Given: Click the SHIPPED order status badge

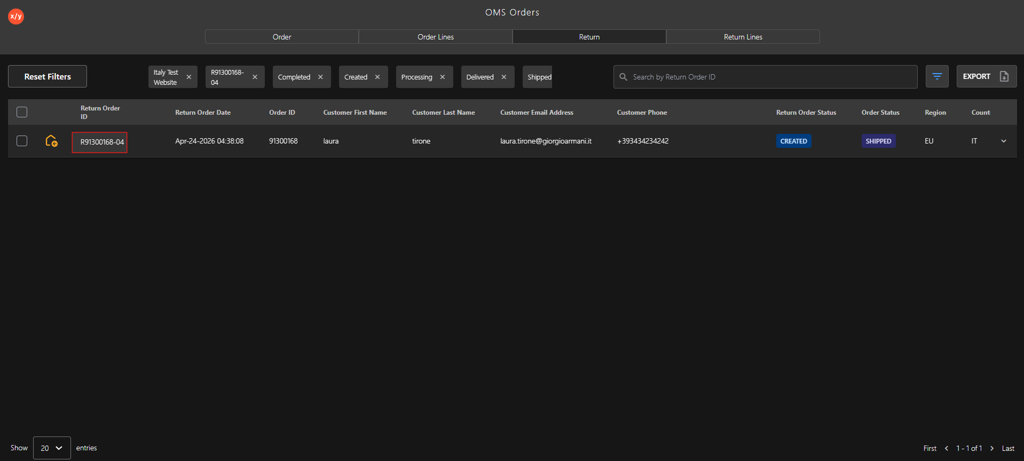Looking at the screenshot, I should (878, 141).
